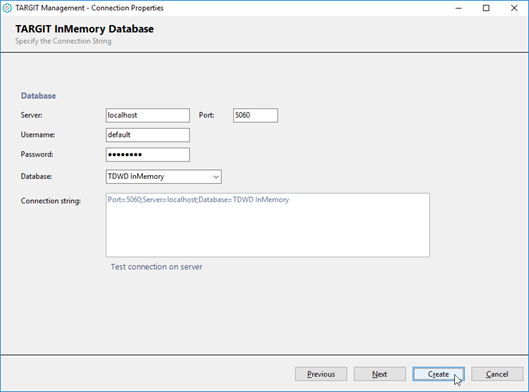Click the Password: label
529x392 pixels.
[37, 155]
